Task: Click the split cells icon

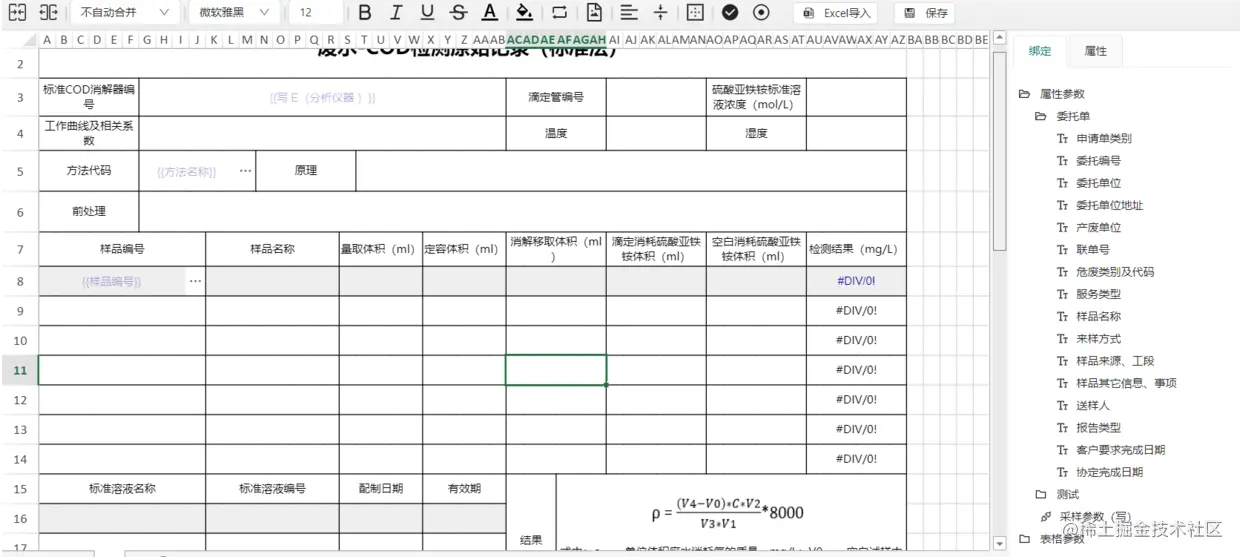Action: (x=49, y=13)
